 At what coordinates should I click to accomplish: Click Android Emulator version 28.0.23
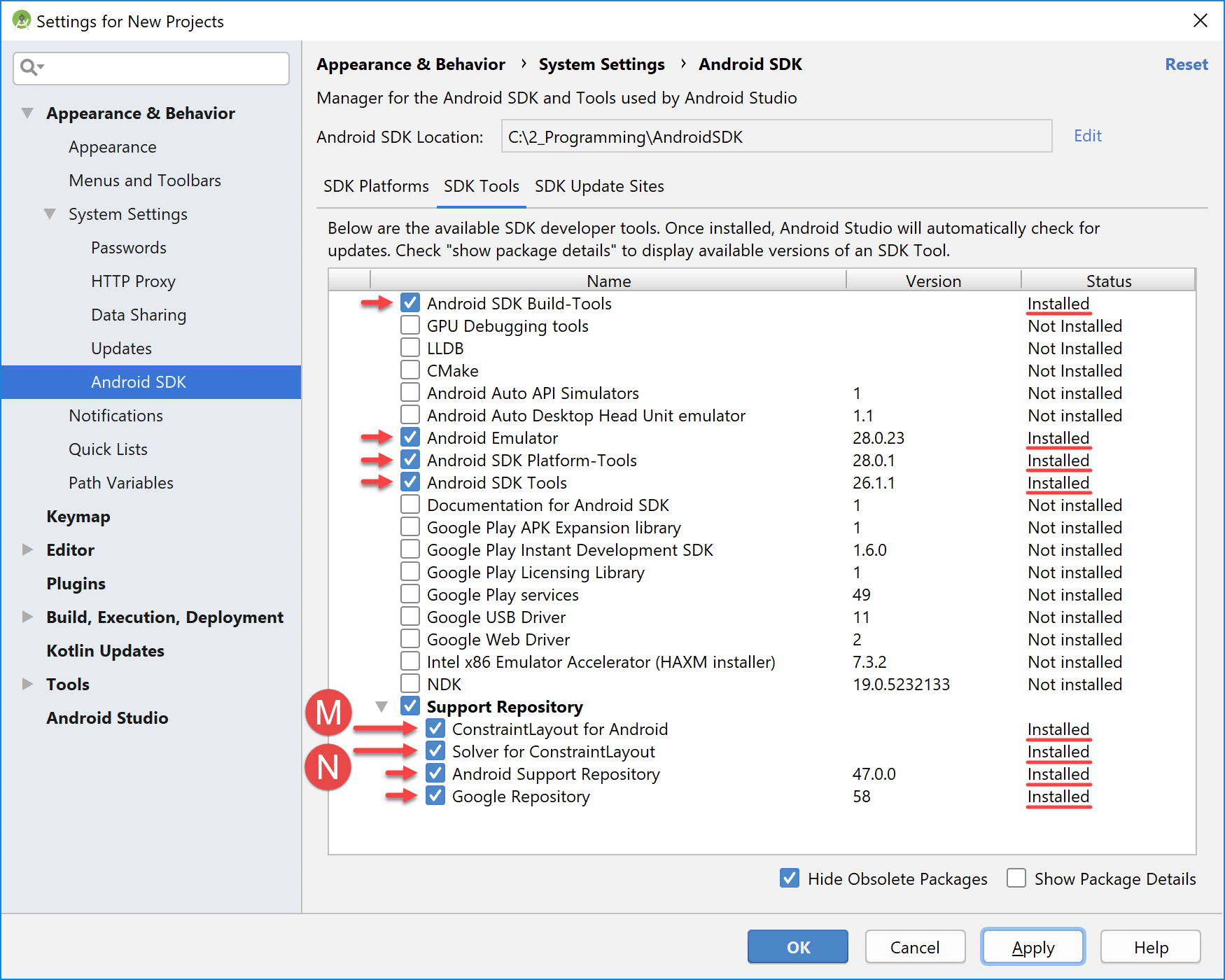pyautogui.click(x=878, y=438)
